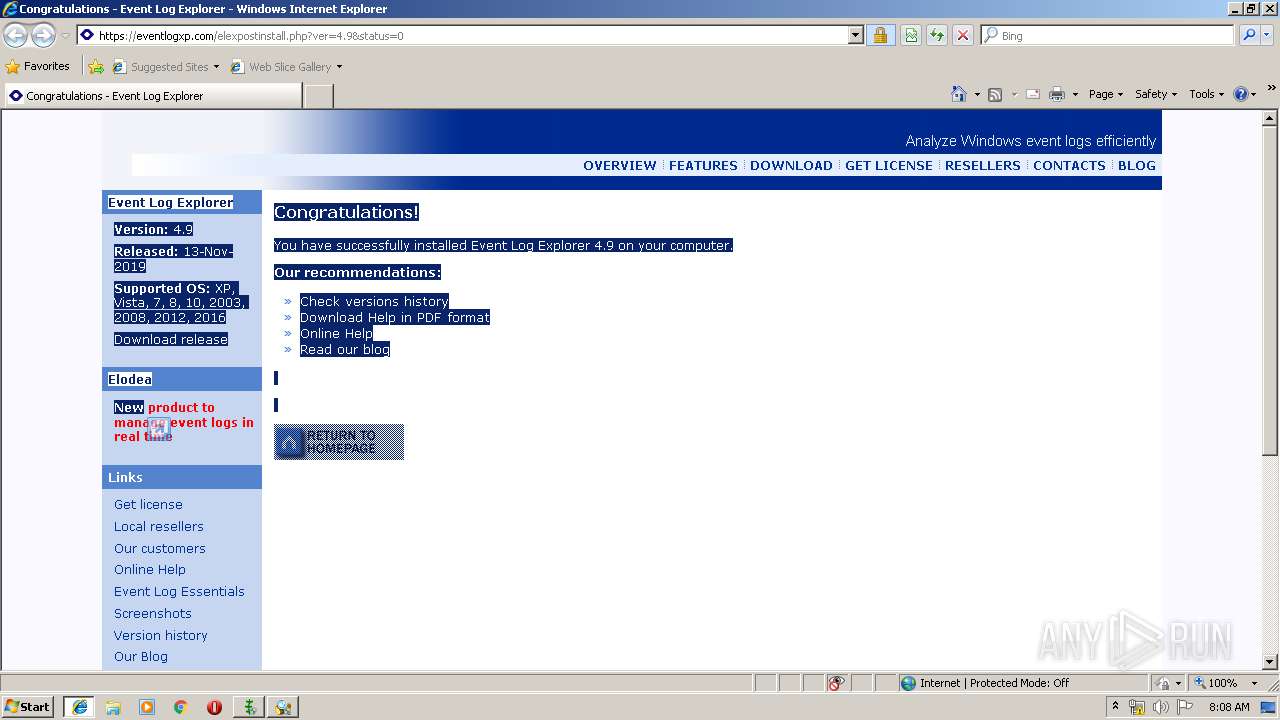Viewport: 1280px width, 720px height.
Task: Click Event Log Essentials sidebar link
Action: 179,591
